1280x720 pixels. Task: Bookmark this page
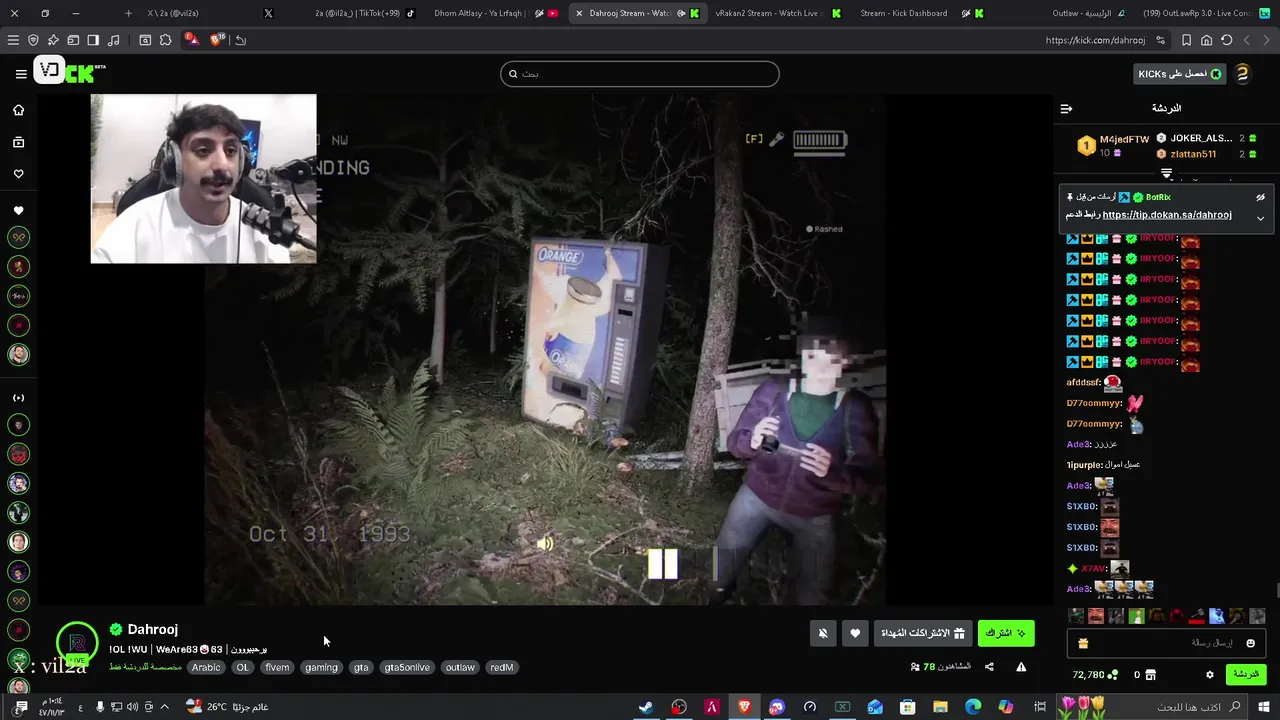[x=1186, y=40]
